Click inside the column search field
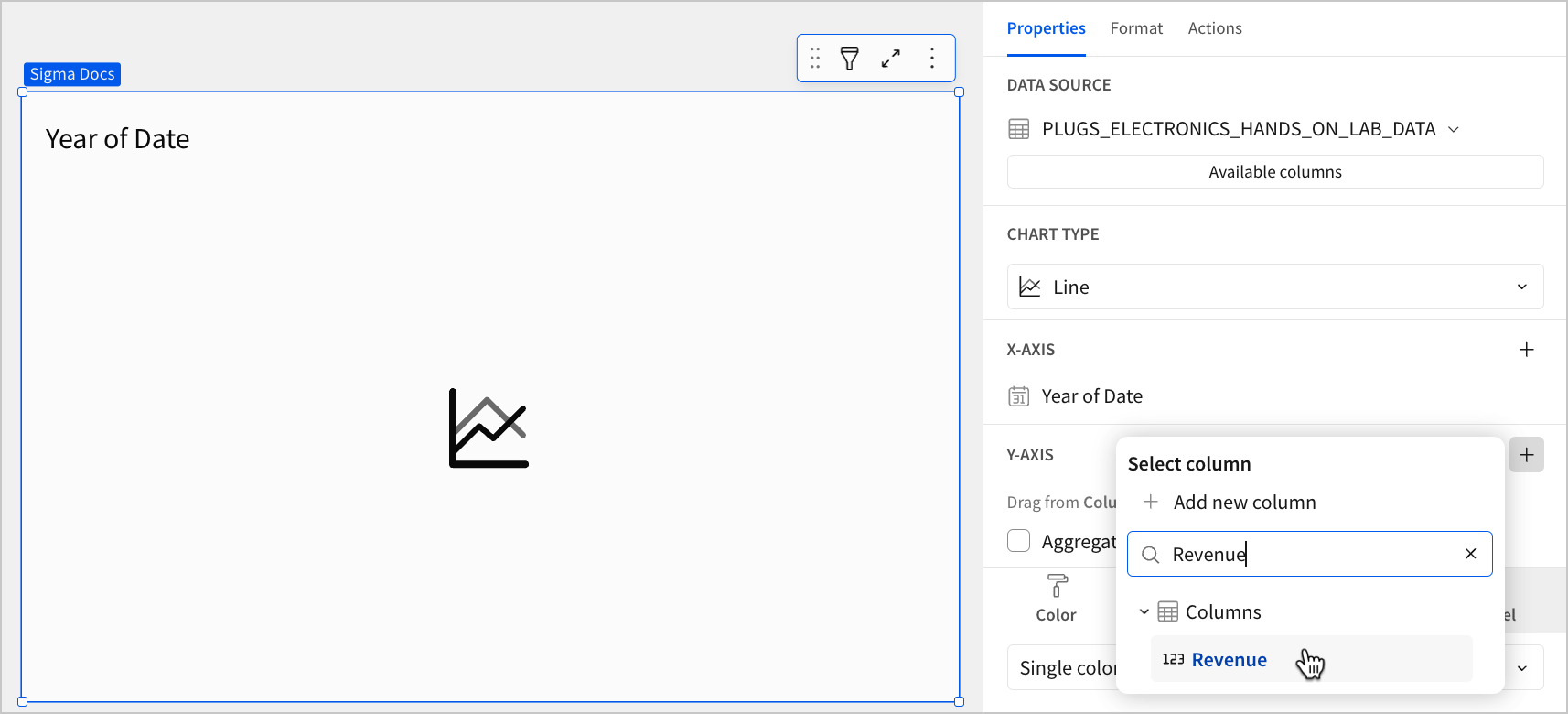 (x=1308, y=554)
